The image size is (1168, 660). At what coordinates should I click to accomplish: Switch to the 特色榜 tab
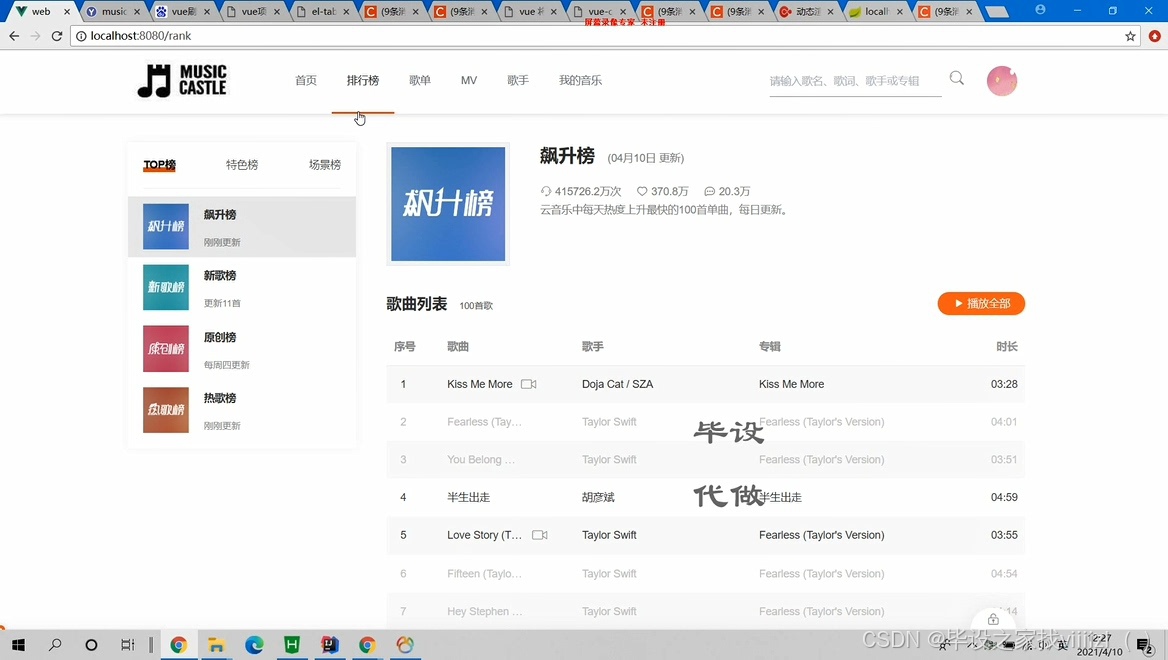pos(242,165)
